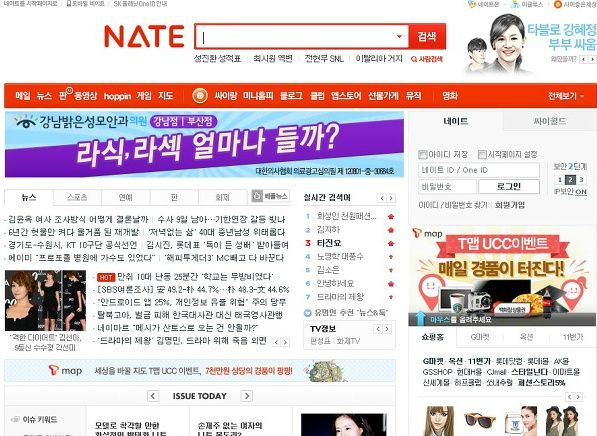
Task: Click the NATE logo
Action: (x=144, y=37)
